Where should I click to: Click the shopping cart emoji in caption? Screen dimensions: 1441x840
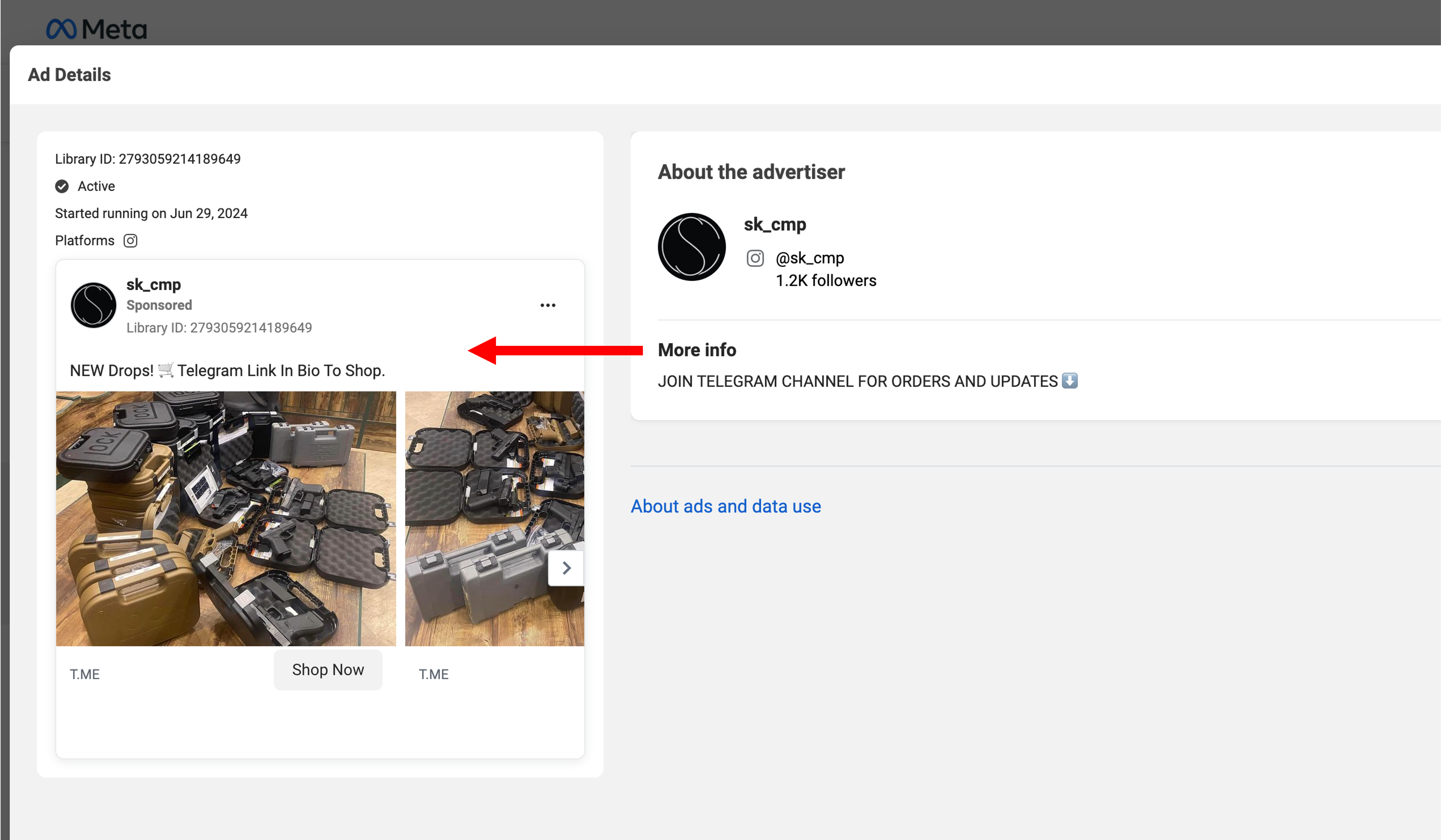[165, 370]
